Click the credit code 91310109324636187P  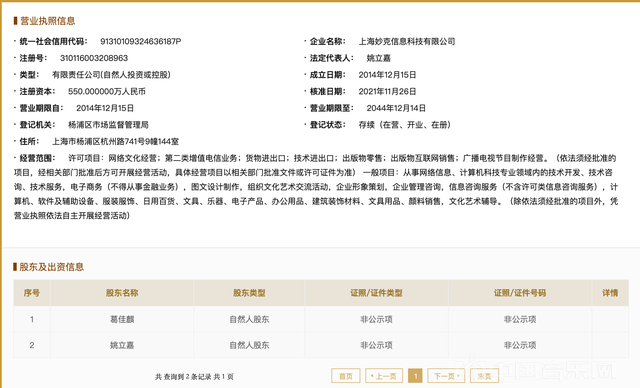[141, 42]
